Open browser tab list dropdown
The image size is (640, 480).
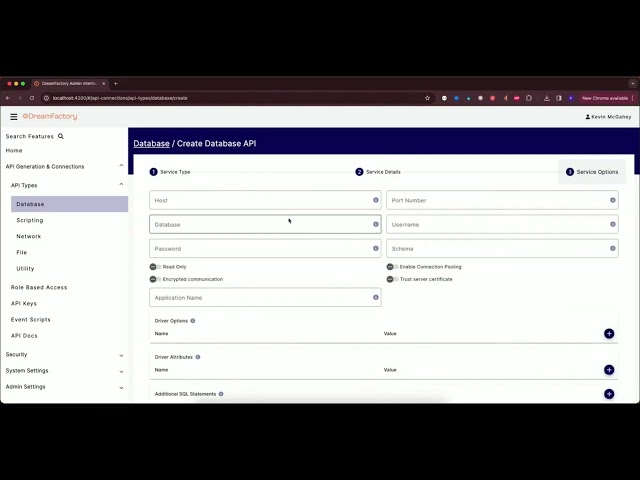pos(633,83)
